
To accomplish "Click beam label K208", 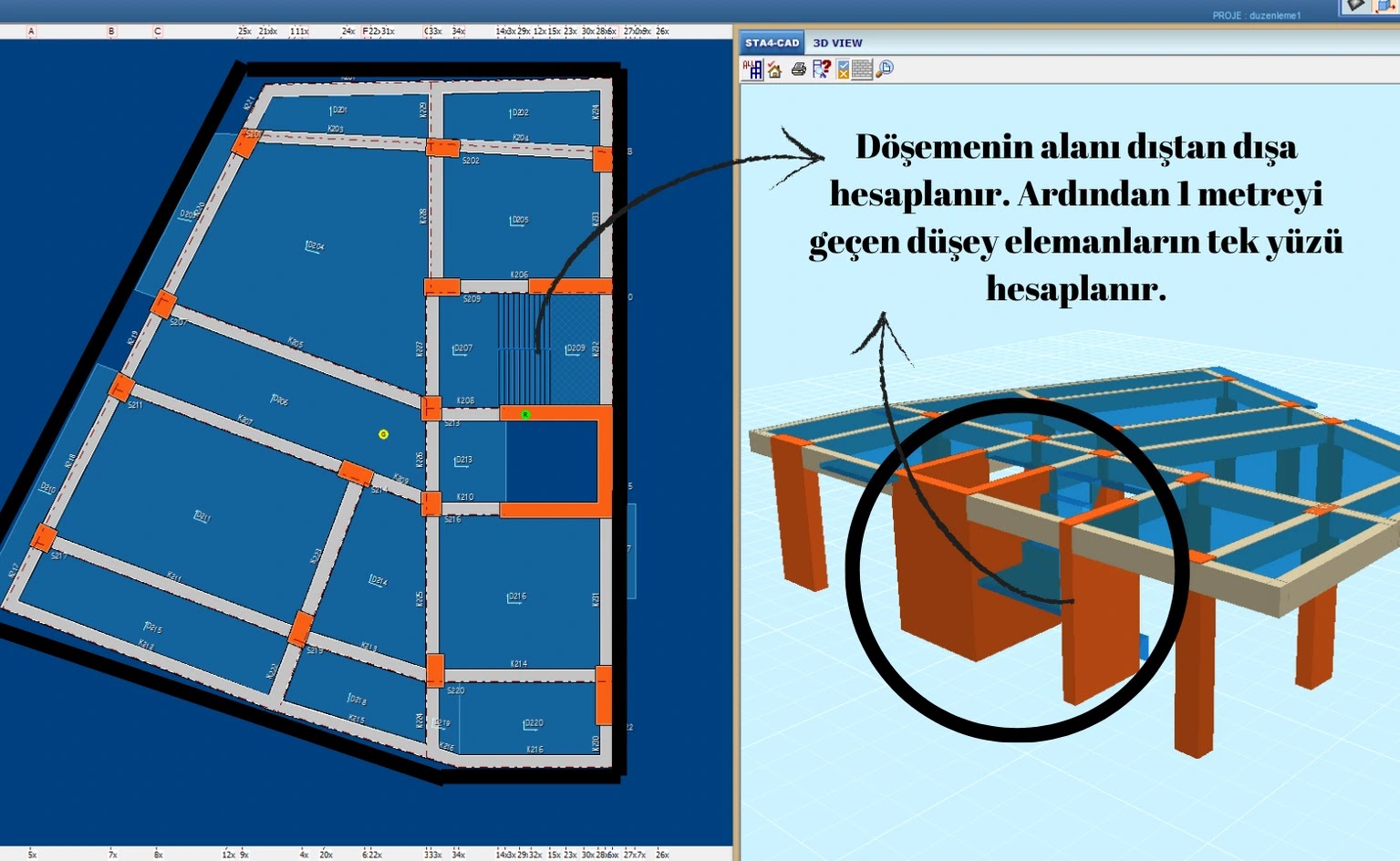I will 465,400.
